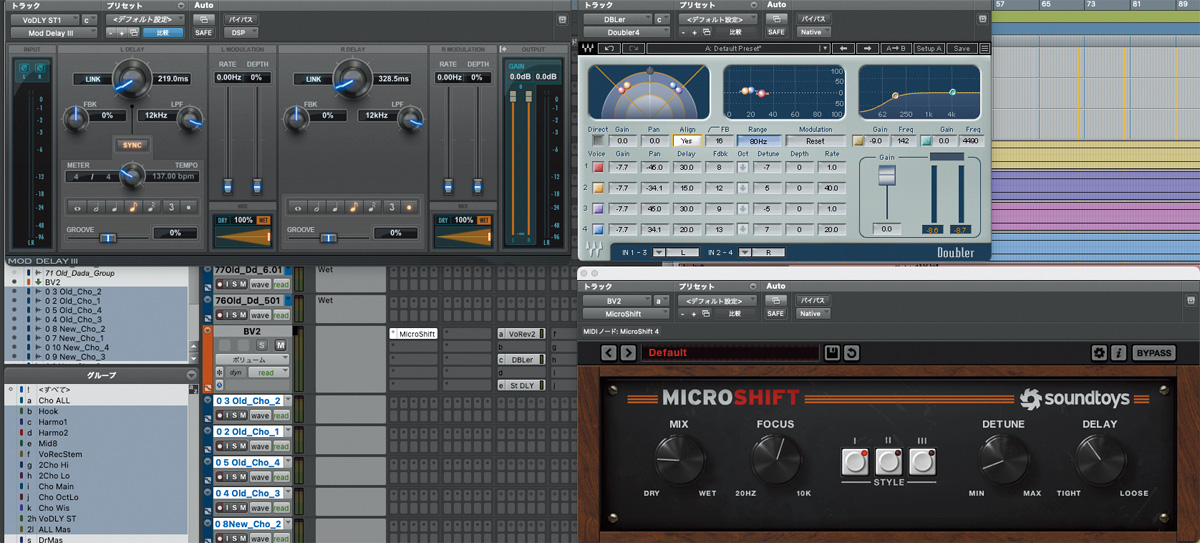
Task: Click L Delay time knob
Action: pos(130,77)
